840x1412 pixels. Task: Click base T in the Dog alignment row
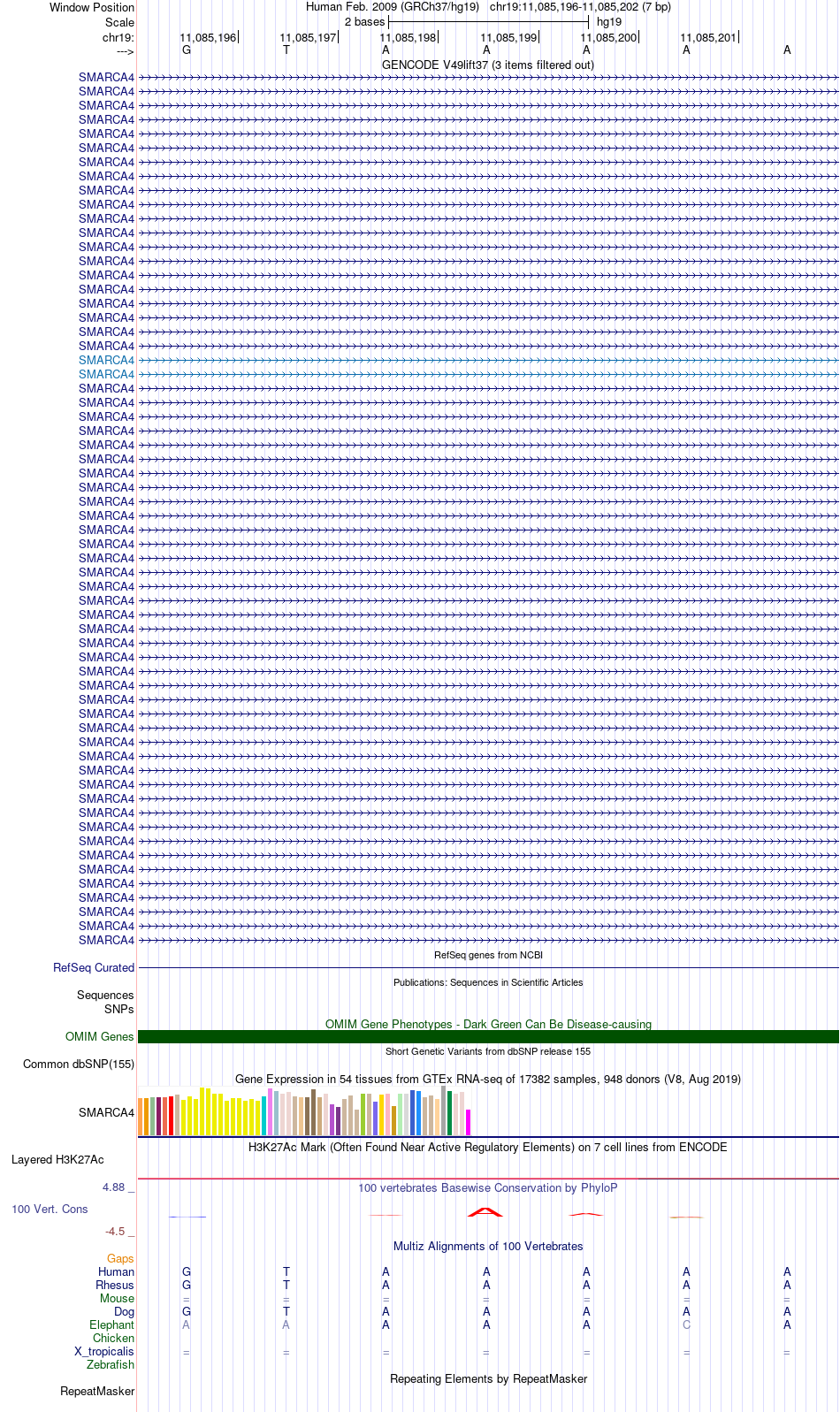(286, 1312)
